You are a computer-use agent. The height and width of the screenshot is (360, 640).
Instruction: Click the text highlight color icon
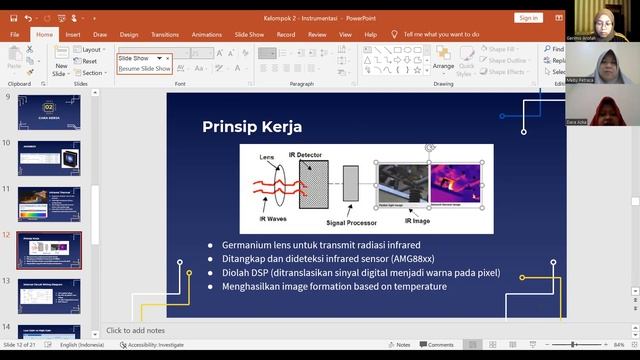(x=220, y=68)
